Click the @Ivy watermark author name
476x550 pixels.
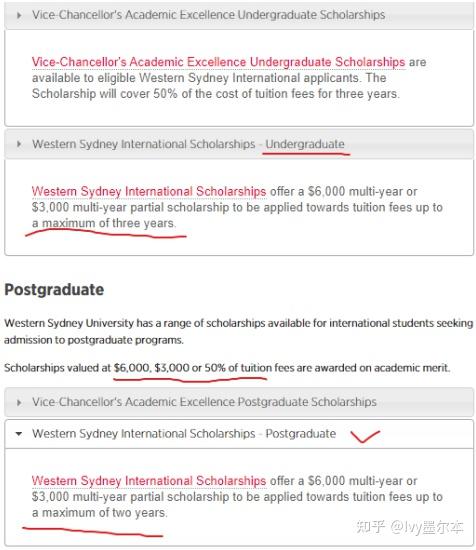click(427, 527)
